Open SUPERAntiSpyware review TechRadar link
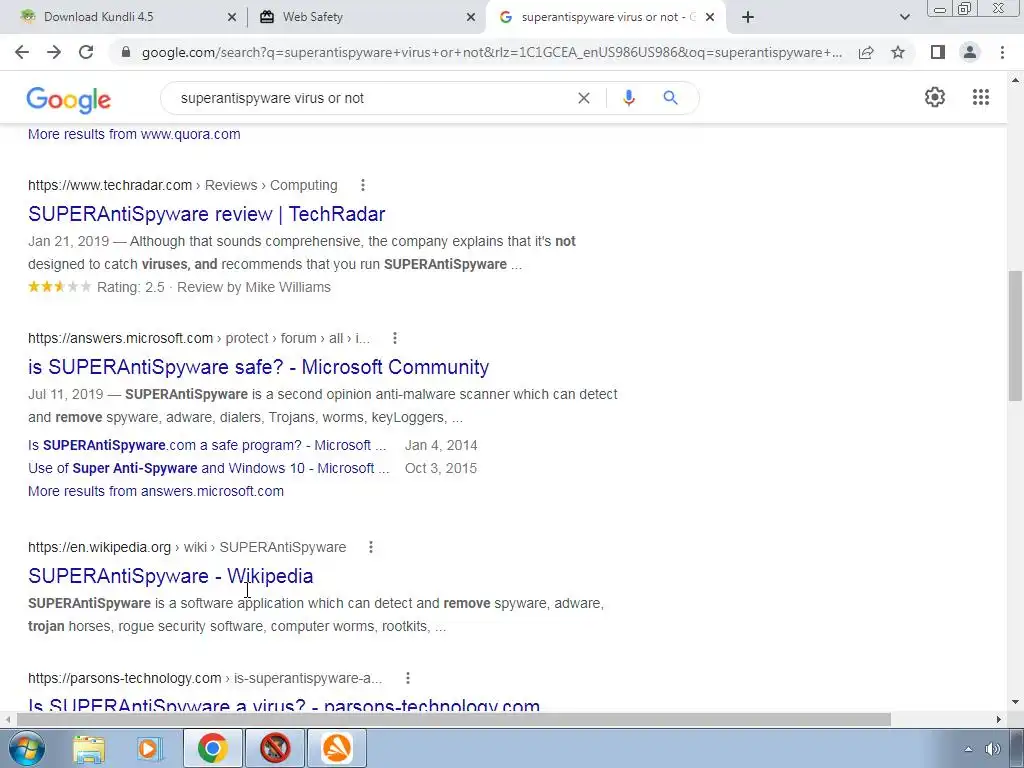This screenshot has height=768, width=1024. point(206,214)
